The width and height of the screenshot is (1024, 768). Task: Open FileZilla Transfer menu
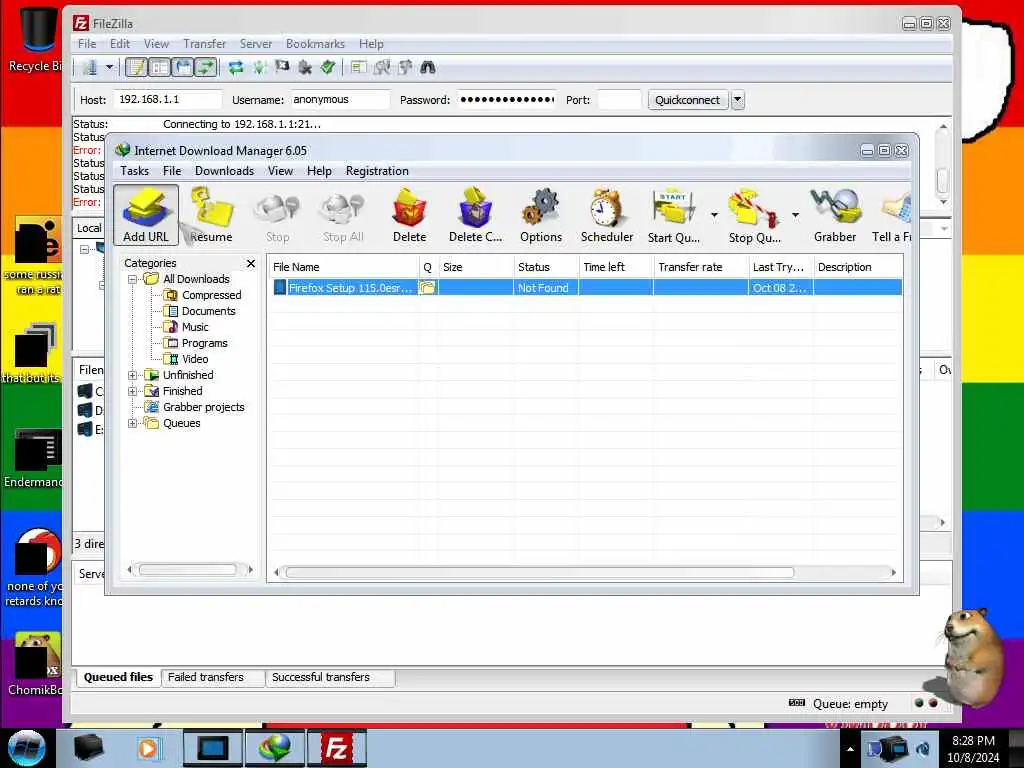[x=204, y=44]
